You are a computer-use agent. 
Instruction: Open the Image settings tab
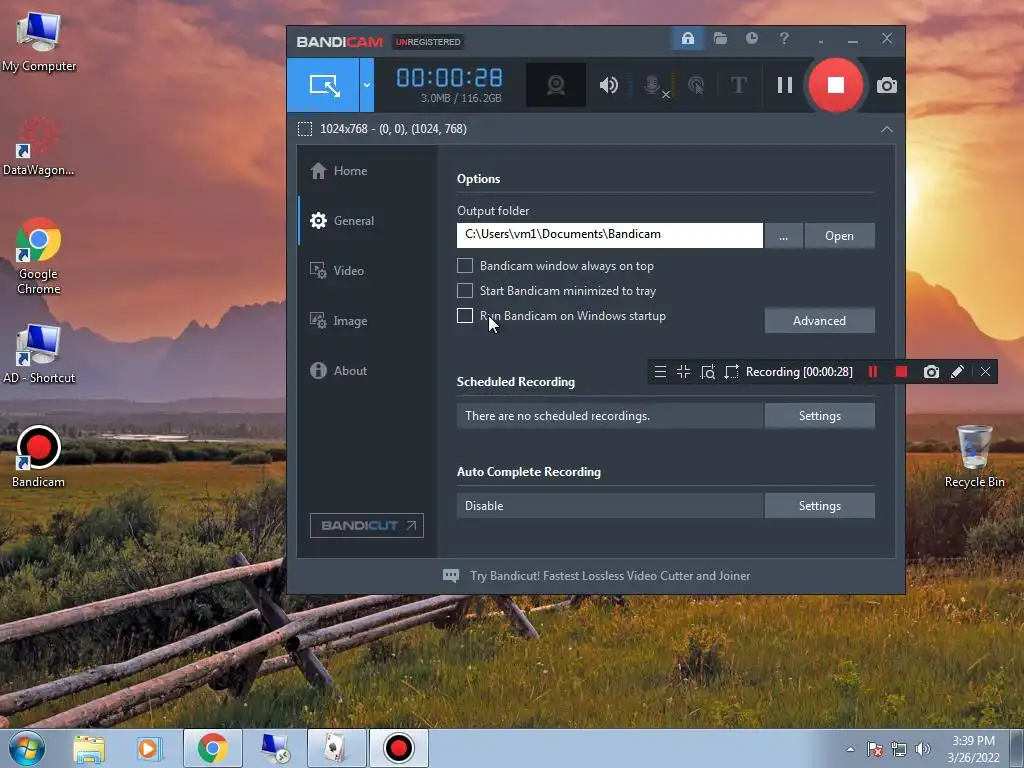click(368, 321)
